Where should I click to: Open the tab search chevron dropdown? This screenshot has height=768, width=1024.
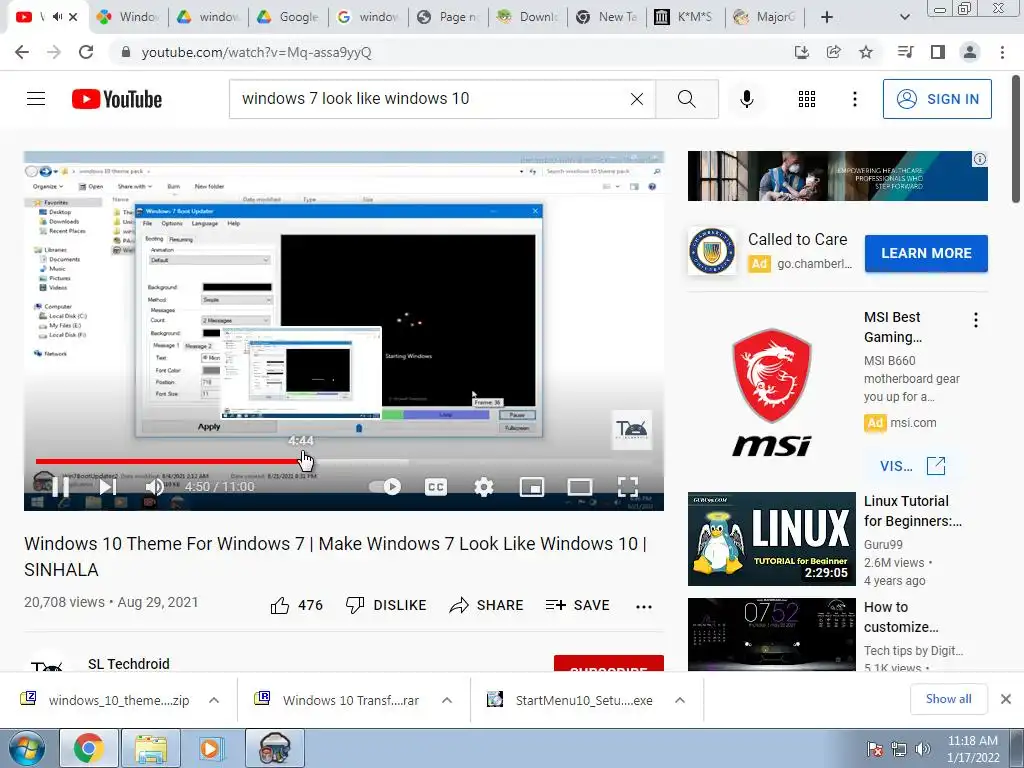tap(904, 17)
